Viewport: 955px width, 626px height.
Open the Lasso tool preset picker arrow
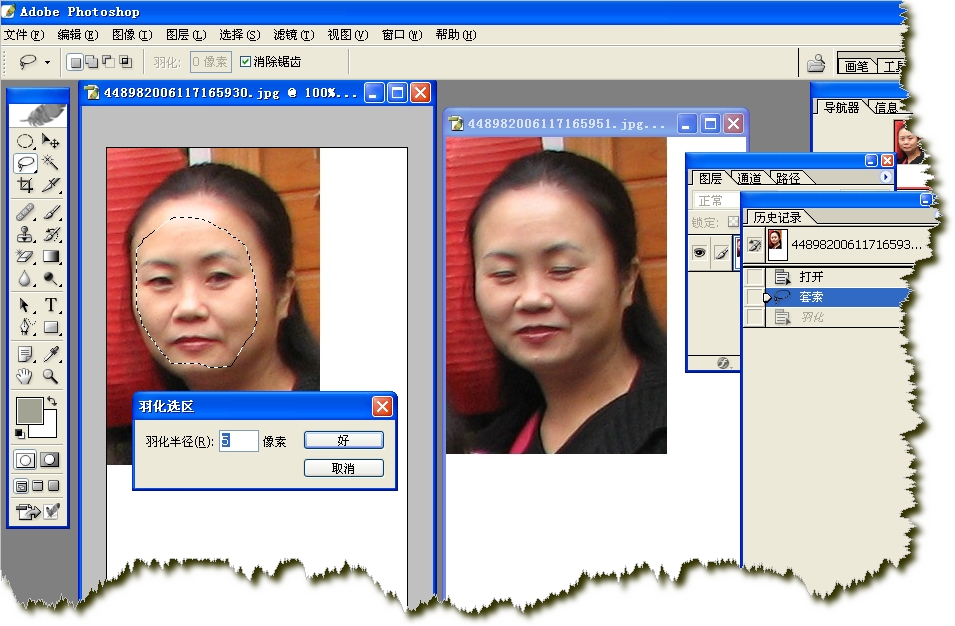(x=48, y=62)
